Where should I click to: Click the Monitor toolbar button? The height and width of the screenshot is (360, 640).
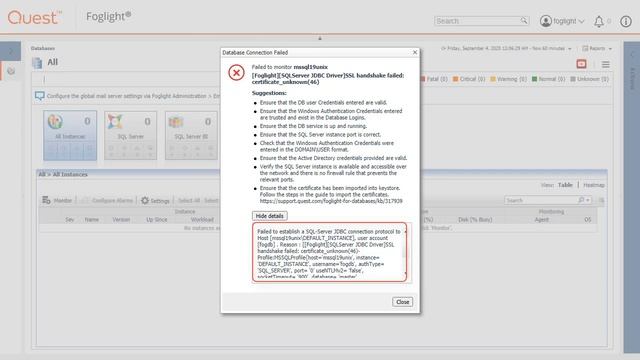(x=57, y=200)
